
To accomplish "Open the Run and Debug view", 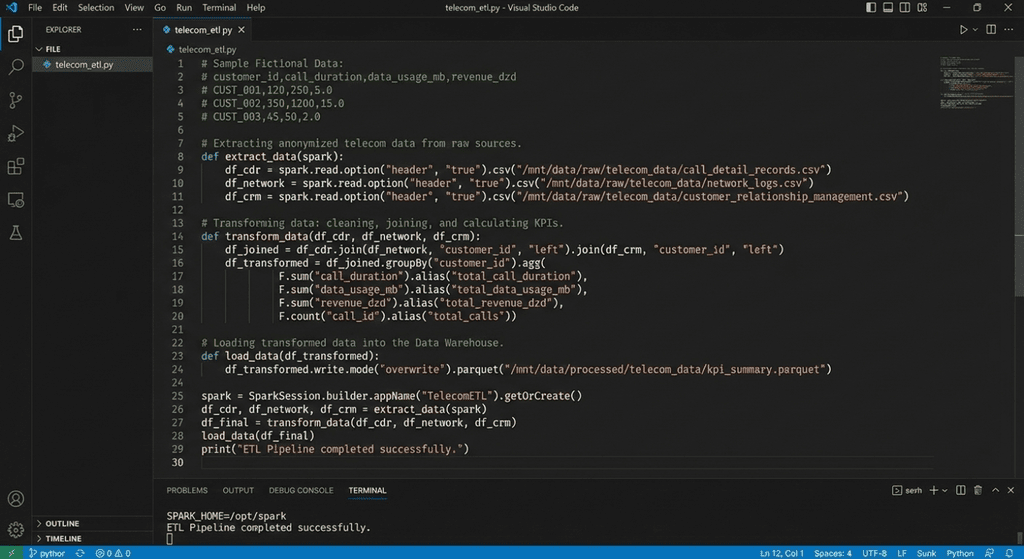I will point(16,133).
